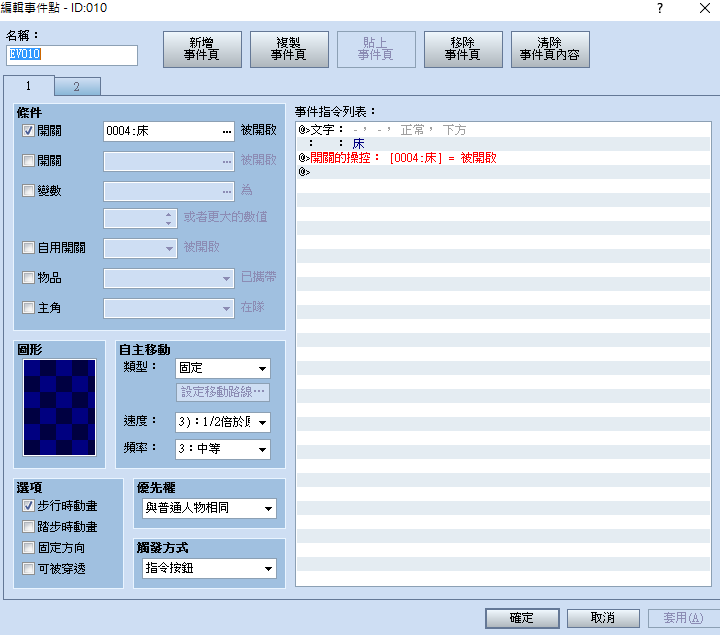Click the 設定移動路線 button

(223, 392)
